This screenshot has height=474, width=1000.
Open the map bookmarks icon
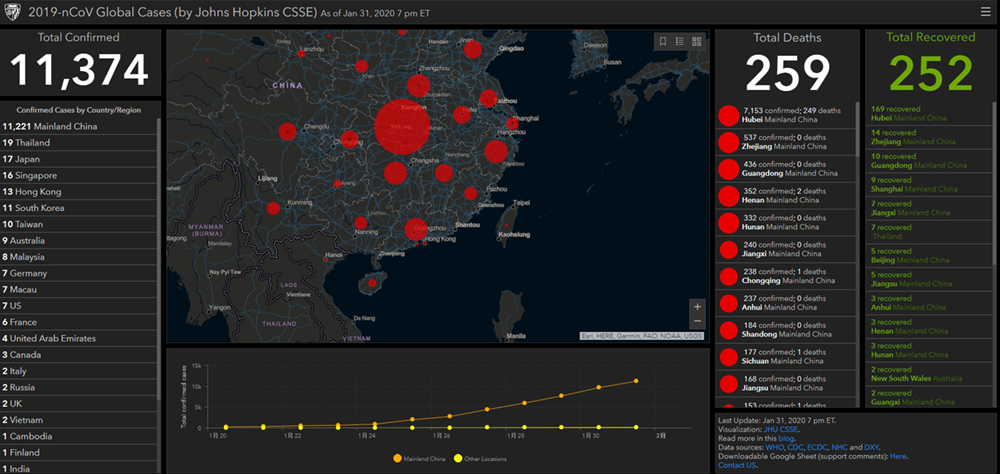[x=662, y=41]
